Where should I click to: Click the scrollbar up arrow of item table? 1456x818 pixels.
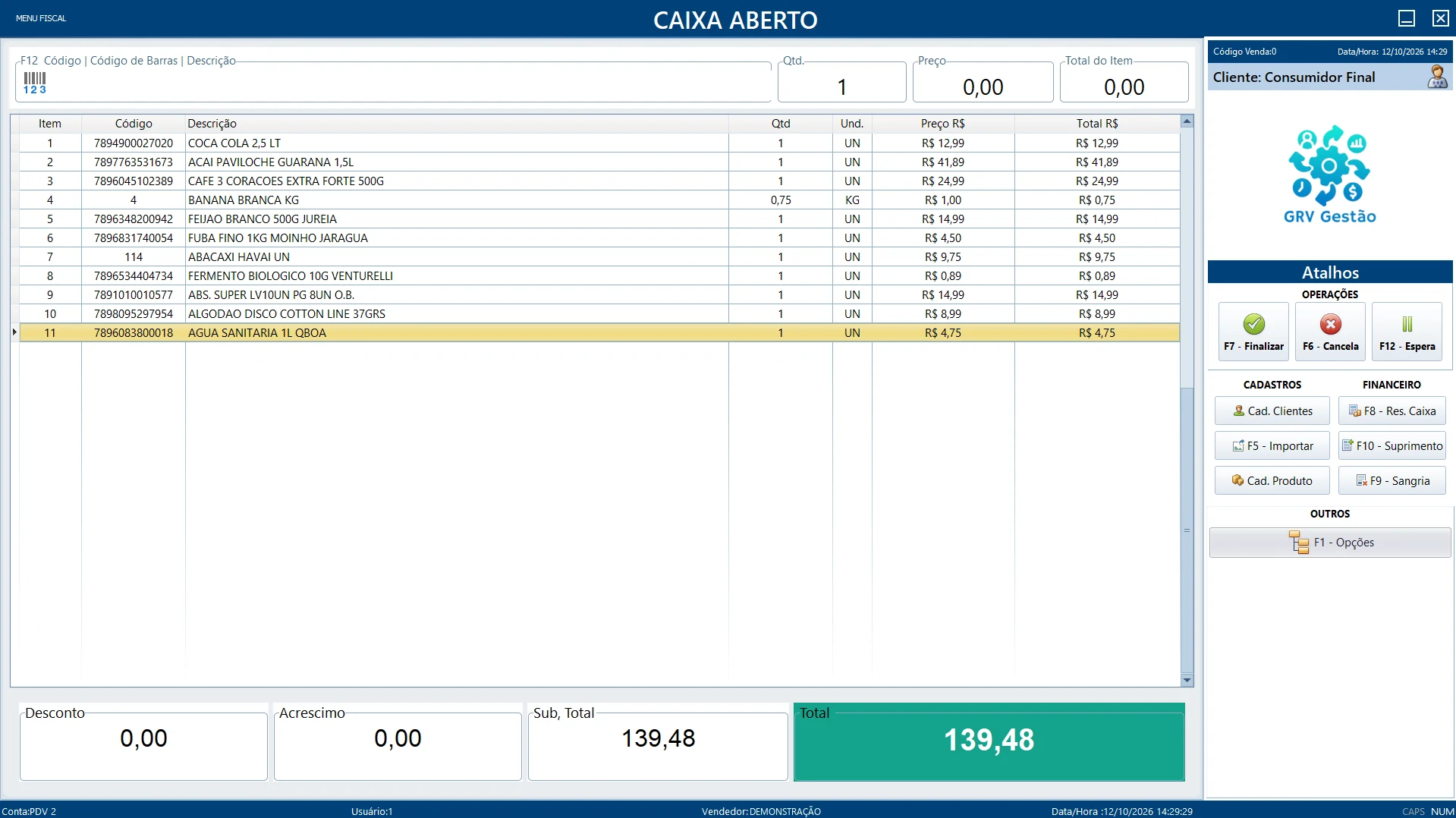pyautogui.click(x=1187, y=121)
